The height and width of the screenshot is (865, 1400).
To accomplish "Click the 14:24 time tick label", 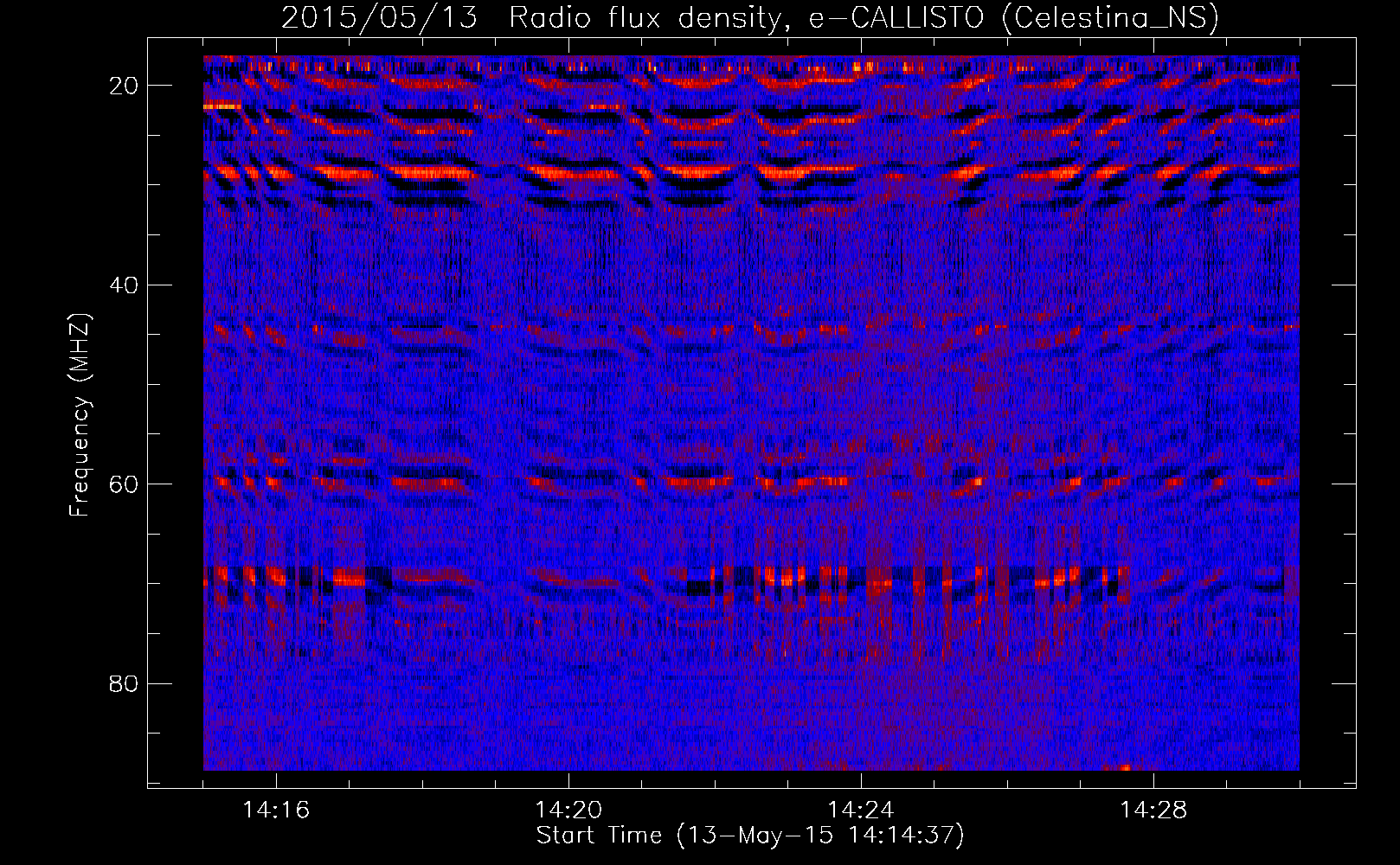I will [861, 810].
